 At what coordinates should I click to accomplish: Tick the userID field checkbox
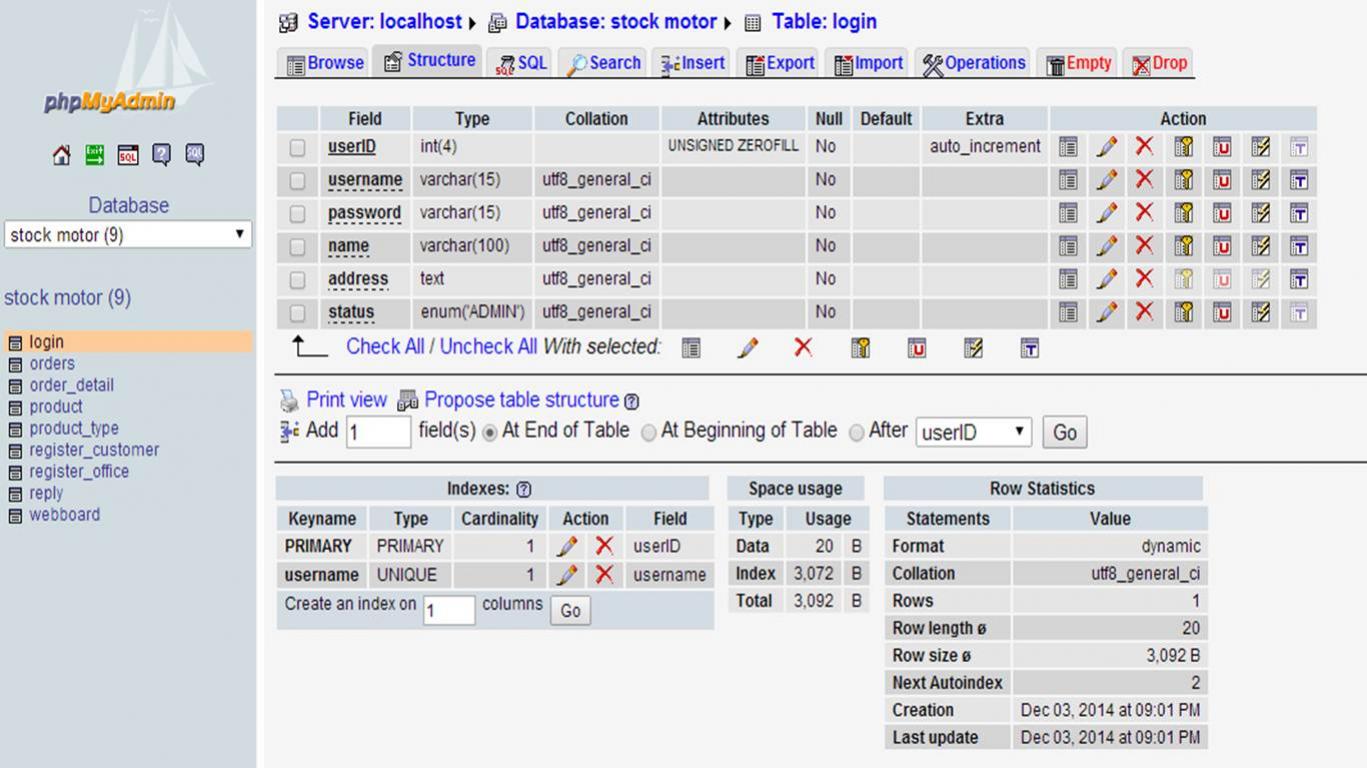click(297, 147)
